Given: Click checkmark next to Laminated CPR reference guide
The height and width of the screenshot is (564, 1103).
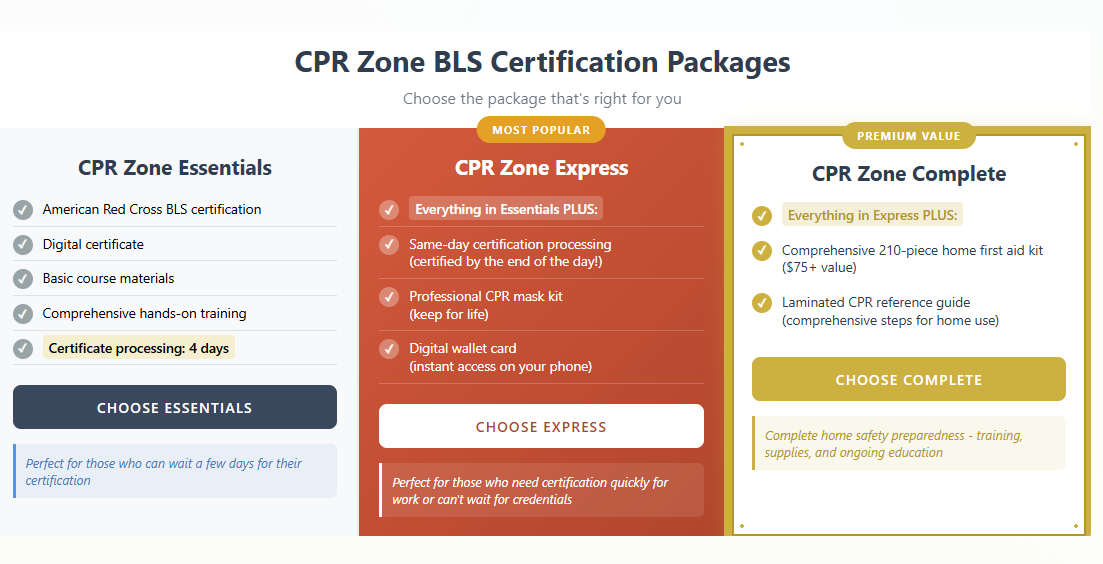Looking at the screenshot, I should (762, 303).
